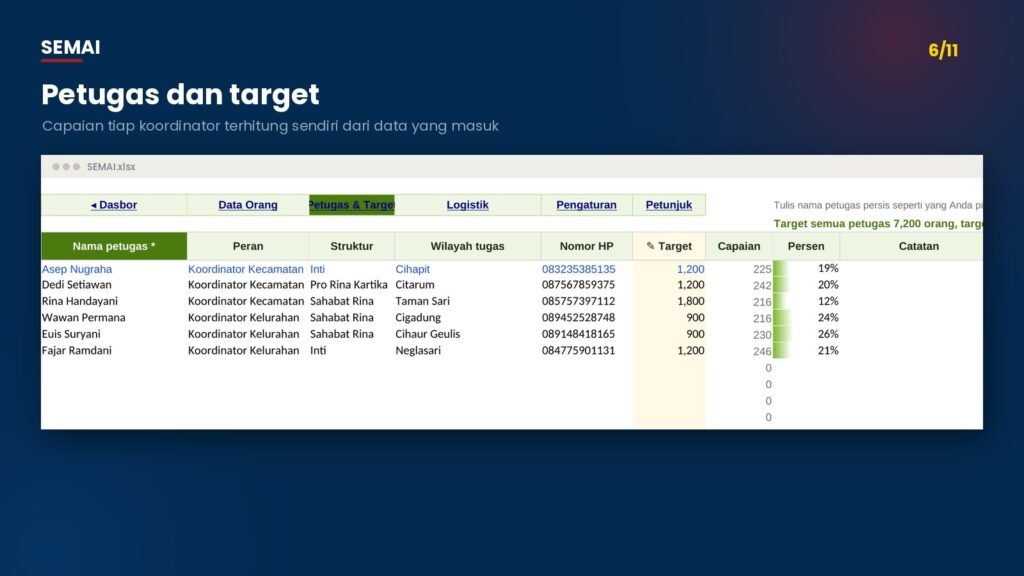The height and width of the screenshot is (576, 1024).
Task: Go to the Data Orang tab
Action: pyautogui.click(x=248, y=205)
